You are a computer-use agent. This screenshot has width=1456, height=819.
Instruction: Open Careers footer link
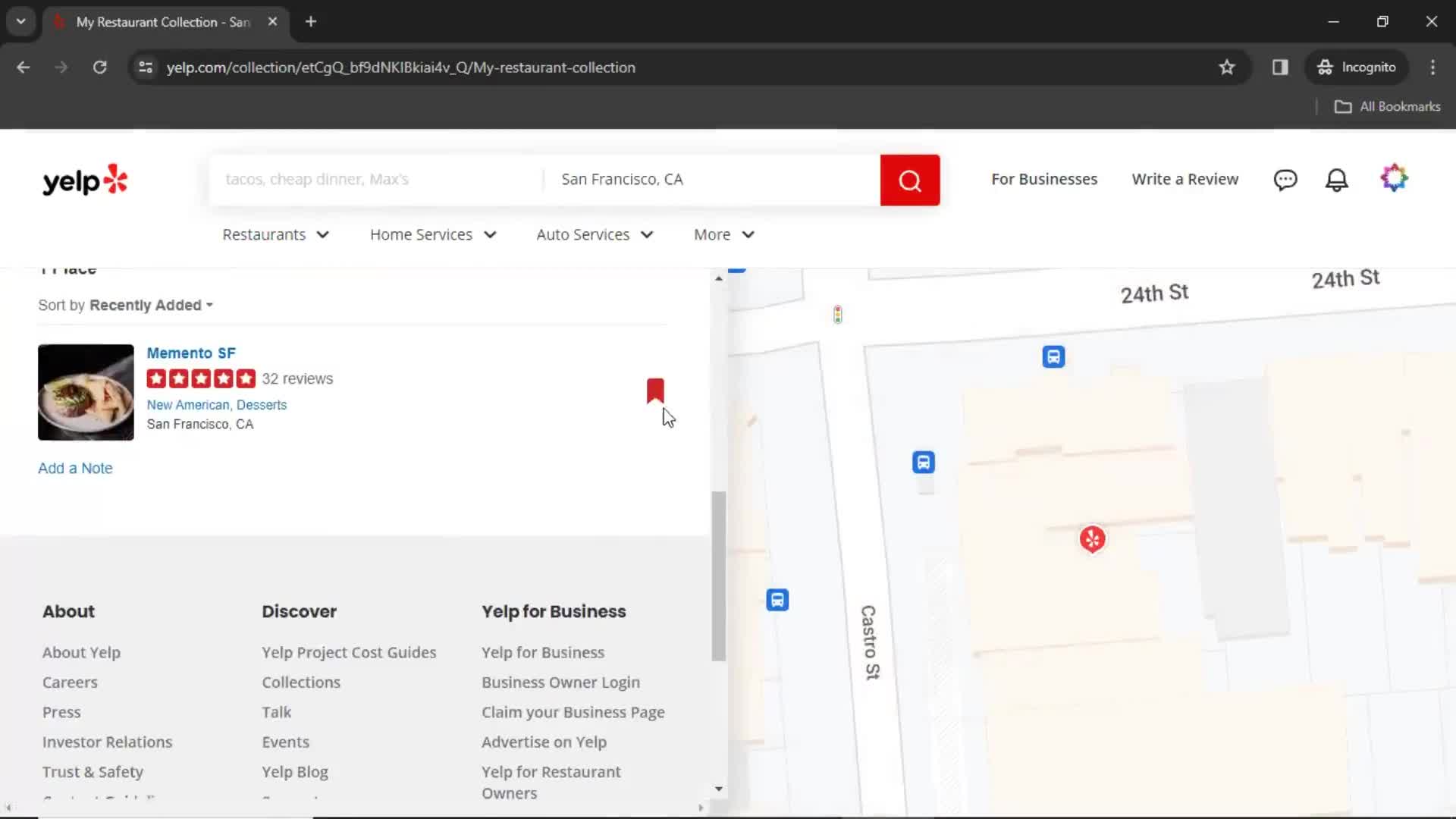tap(70, 682)
